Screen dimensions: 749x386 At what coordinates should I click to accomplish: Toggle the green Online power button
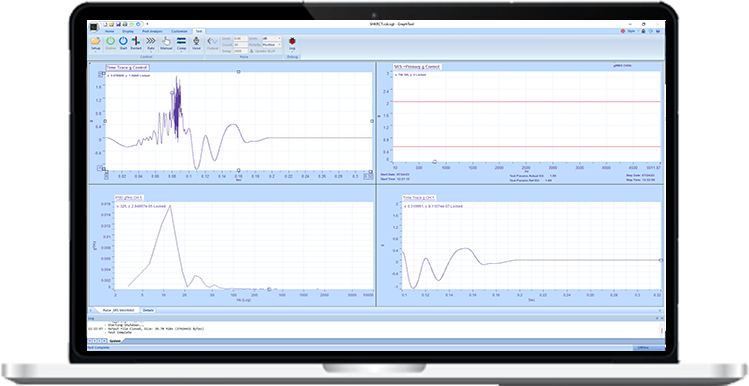pos(110,41)
